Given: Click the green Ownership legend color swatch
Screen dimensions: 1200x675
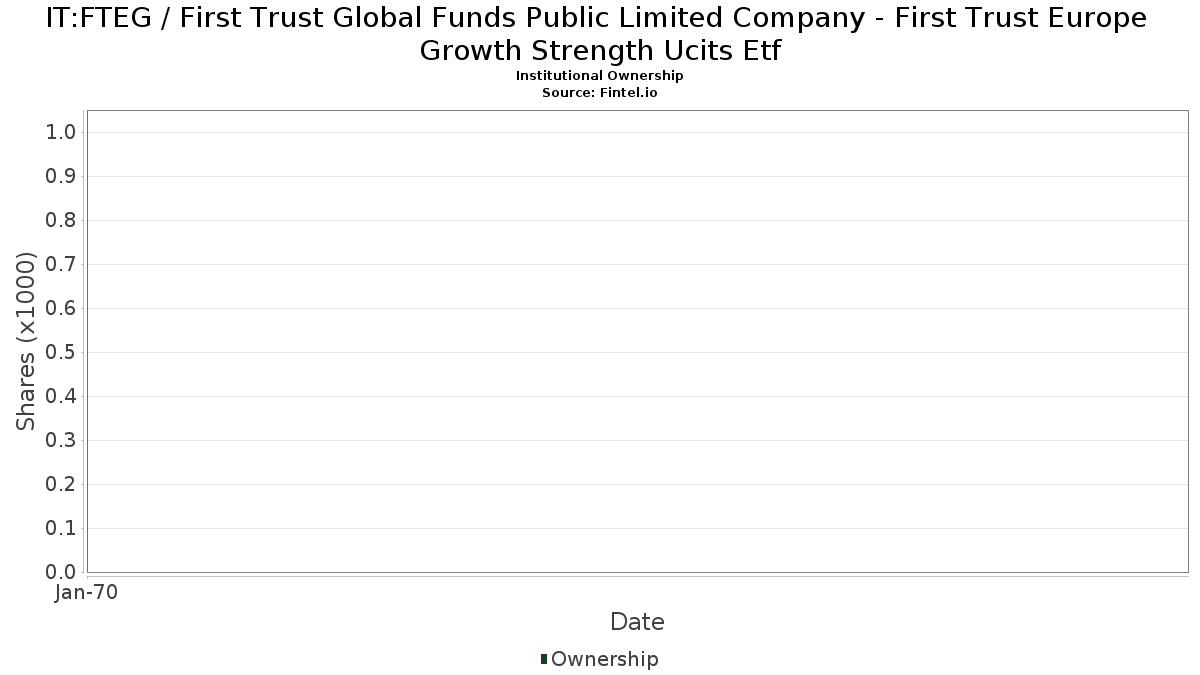Looking at the screenshot, I should [x=544, y=659].
